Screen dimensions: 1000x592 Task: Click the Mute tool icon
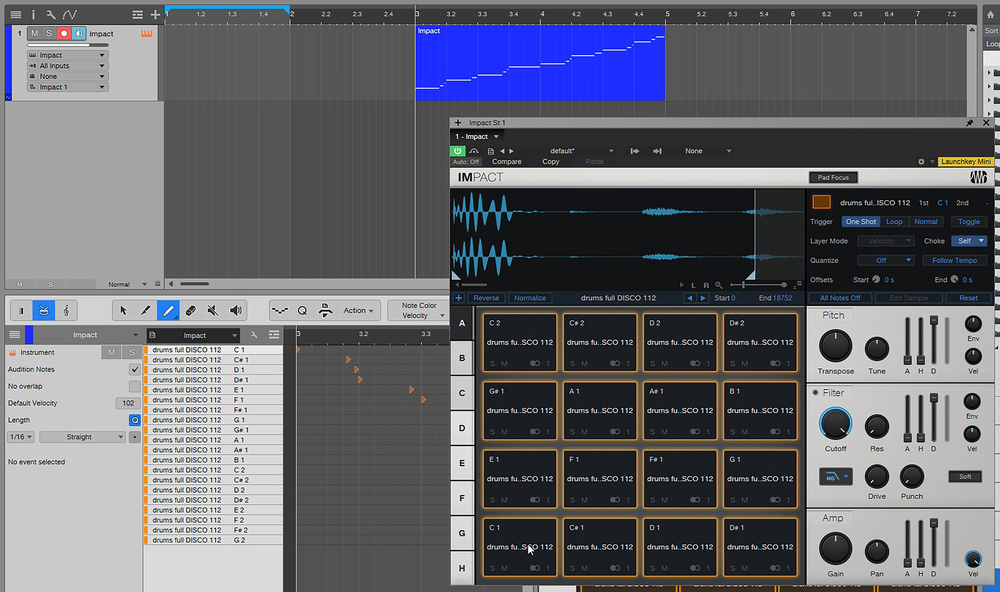coord(213,311)
